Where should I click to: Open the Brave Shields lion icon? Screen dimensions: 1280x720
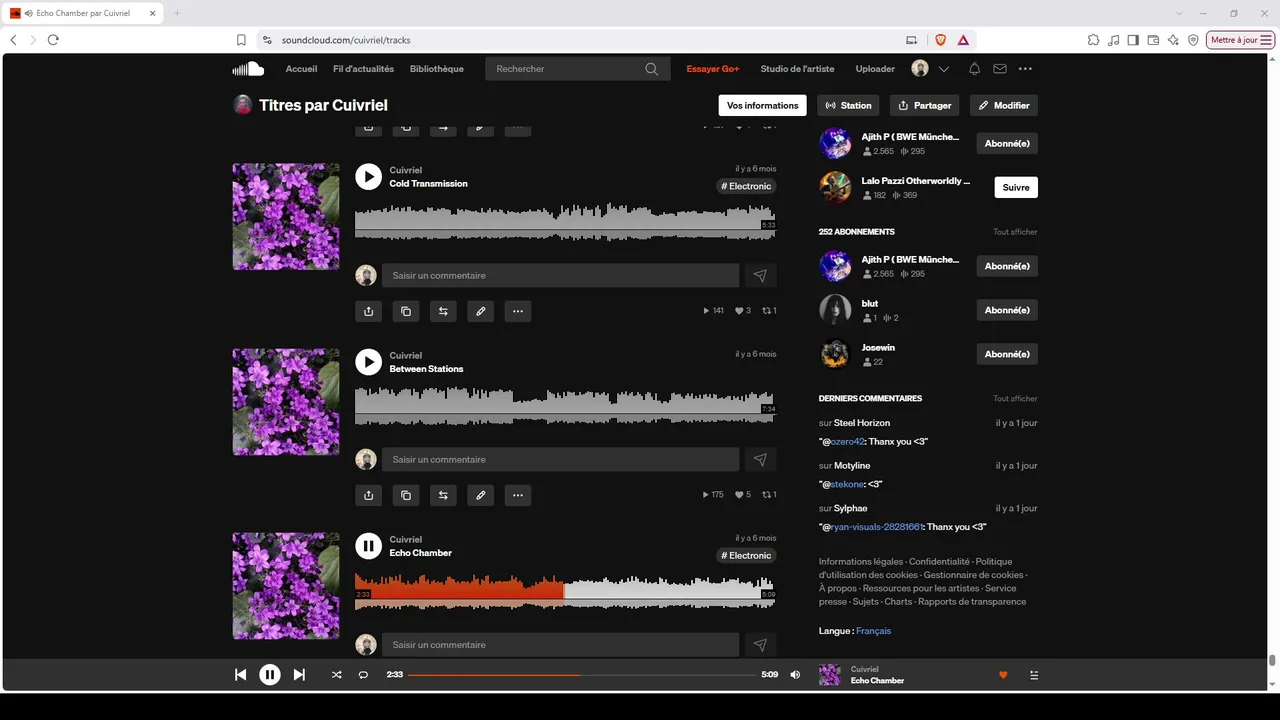940,40
